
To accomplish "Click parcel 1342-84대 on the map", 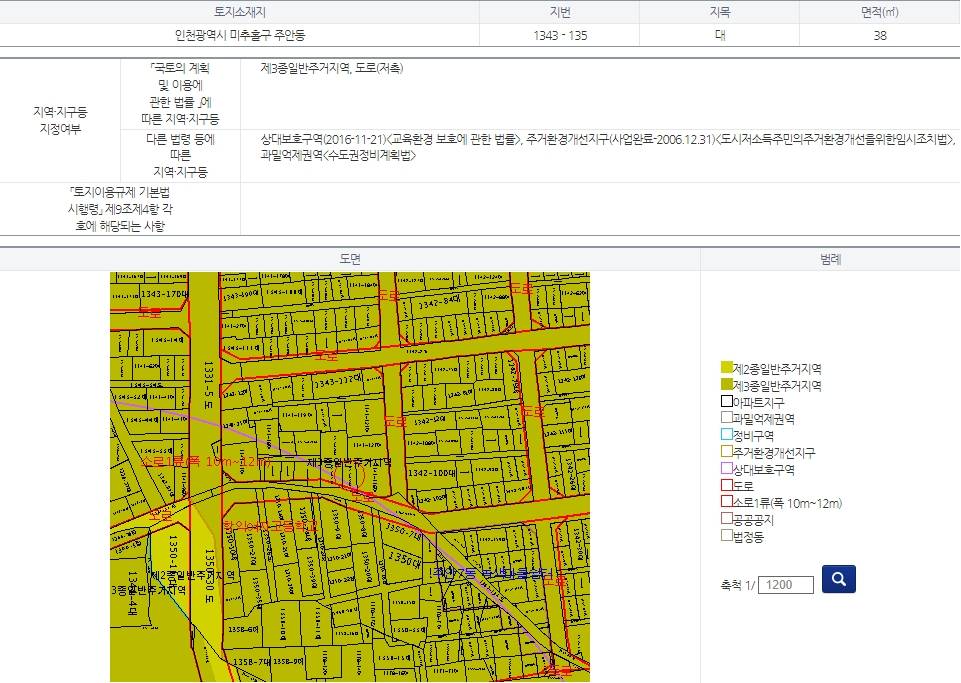I will [x=439, y=303].
